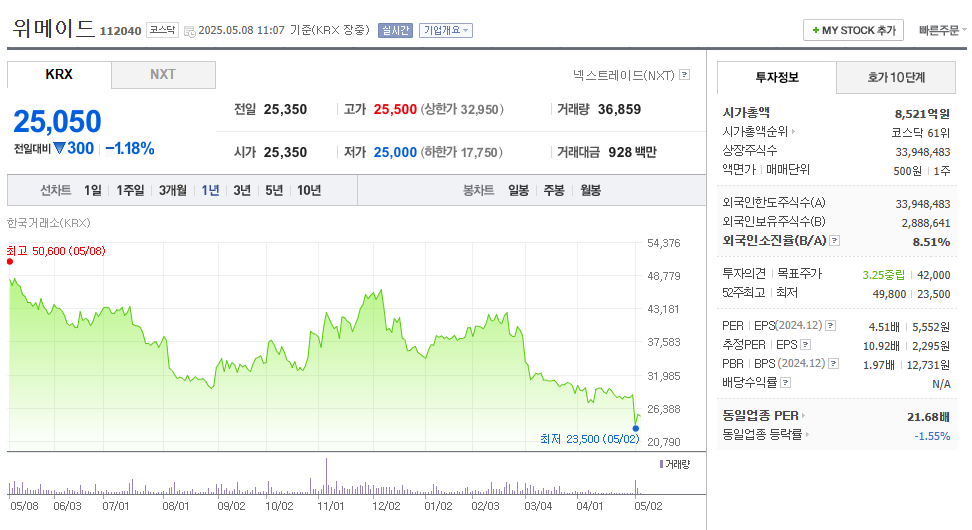Click the 한국거래소(KRX) chart caption
The height and width of the screenshot is (530, 972).
click(x=48, y=223)
